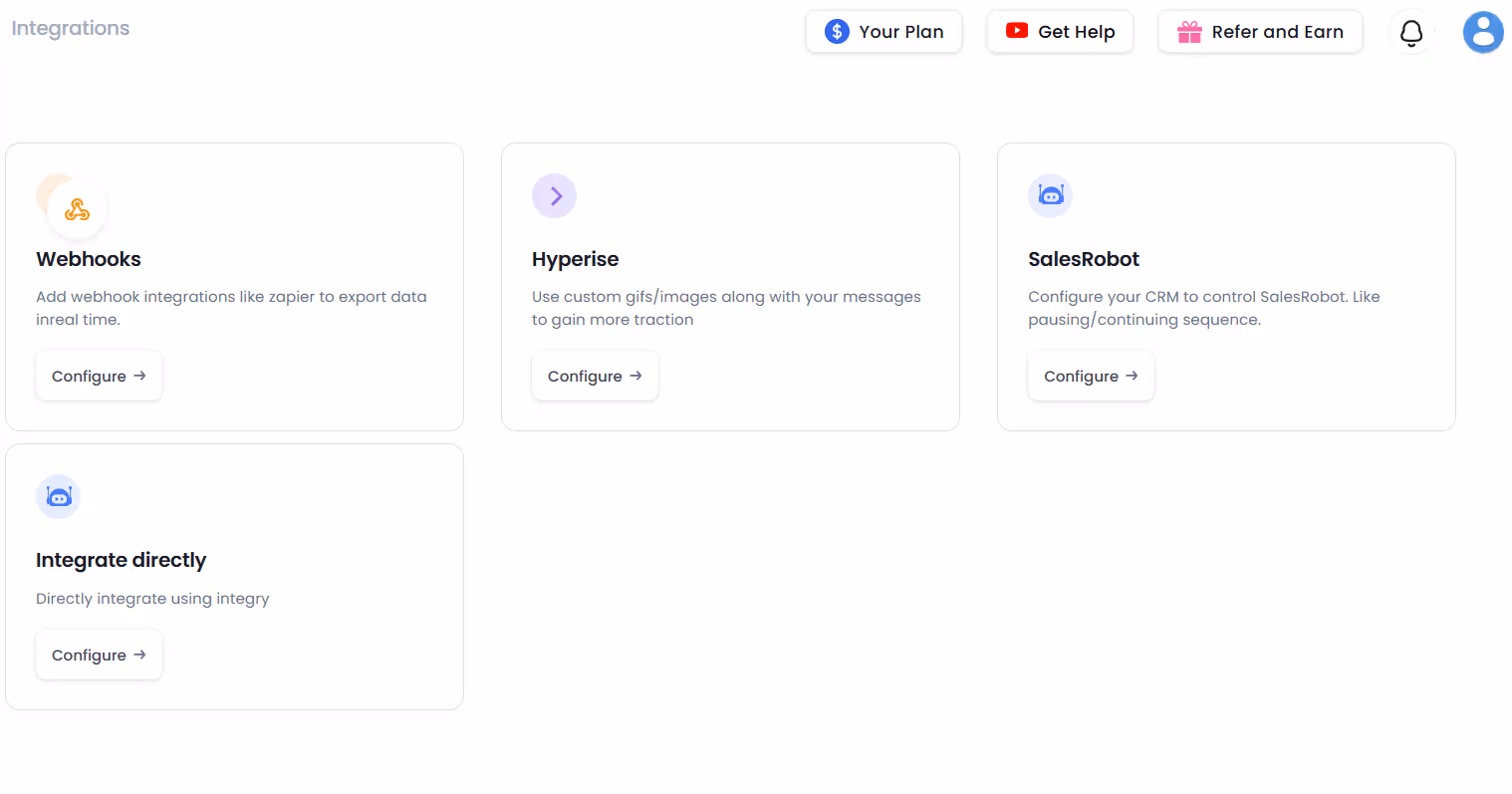Configure the Webhooks integration
Screen dimensions: 1512x794
tap(99, 376)
